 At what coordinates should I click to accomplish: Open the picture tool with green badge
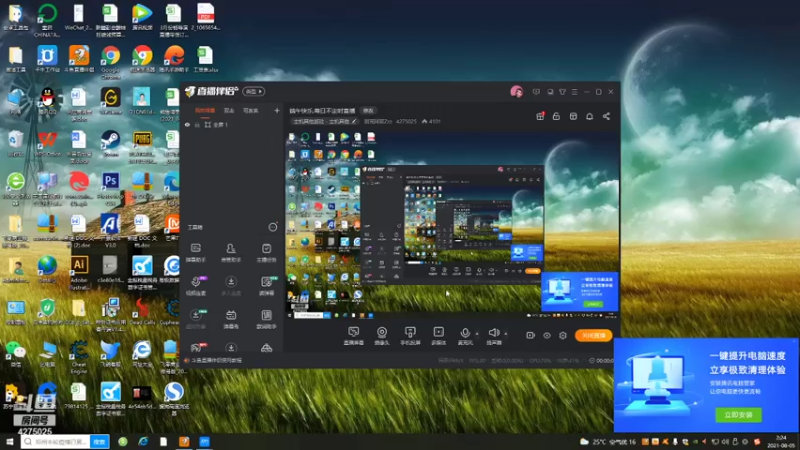pos(266,286)
